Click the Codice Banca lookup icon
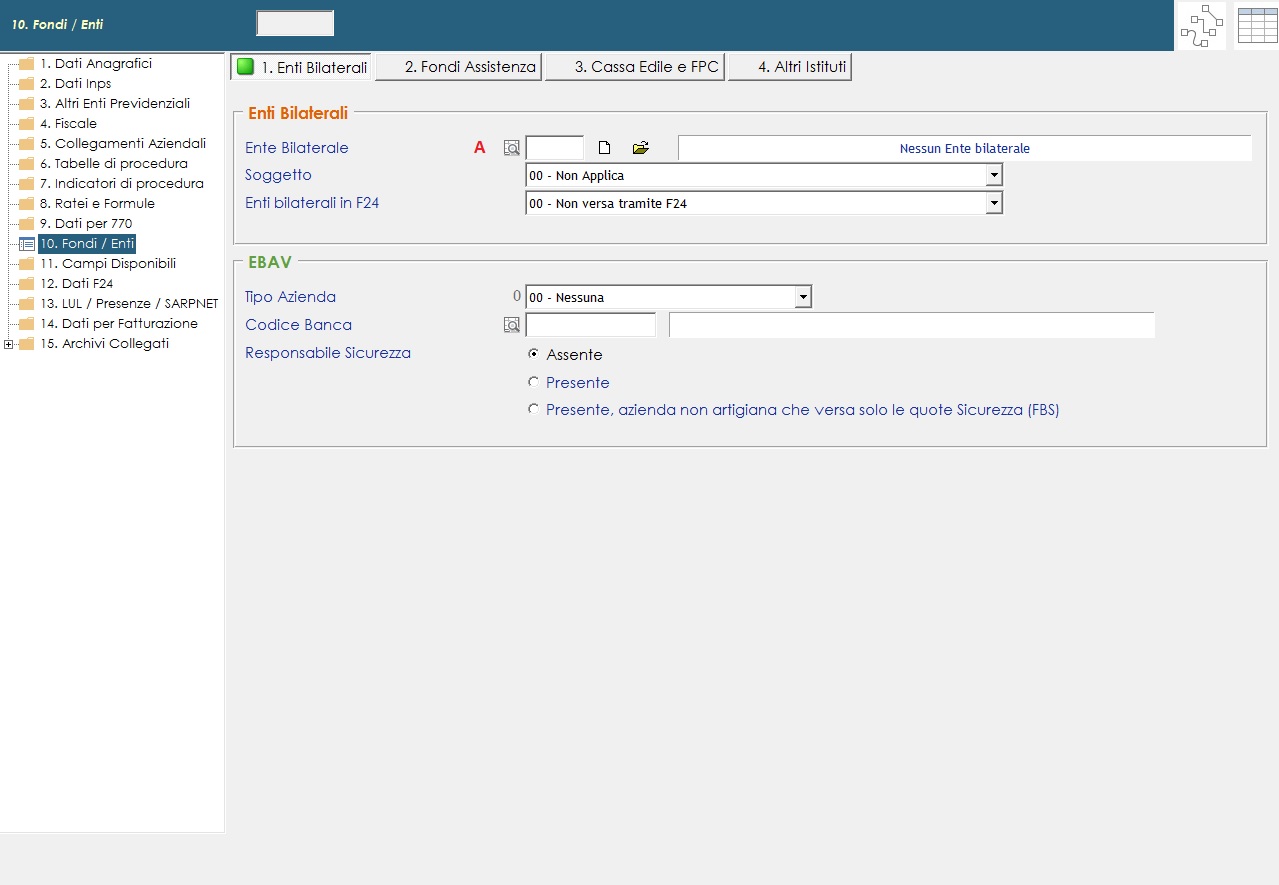Screen dimensions: 1279x885 coord(512,325)
